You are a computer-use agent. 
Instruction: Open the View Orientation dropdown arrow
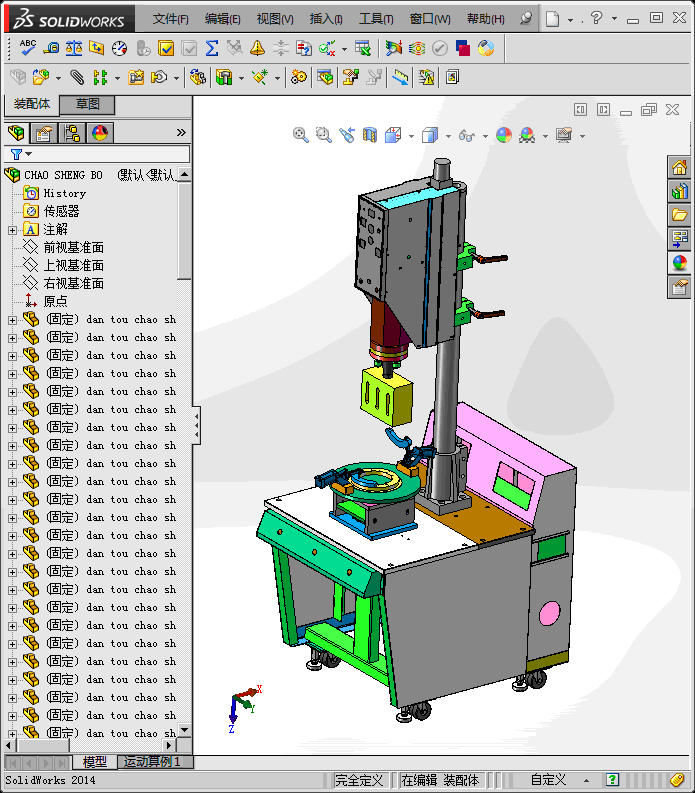pos(411,136)
